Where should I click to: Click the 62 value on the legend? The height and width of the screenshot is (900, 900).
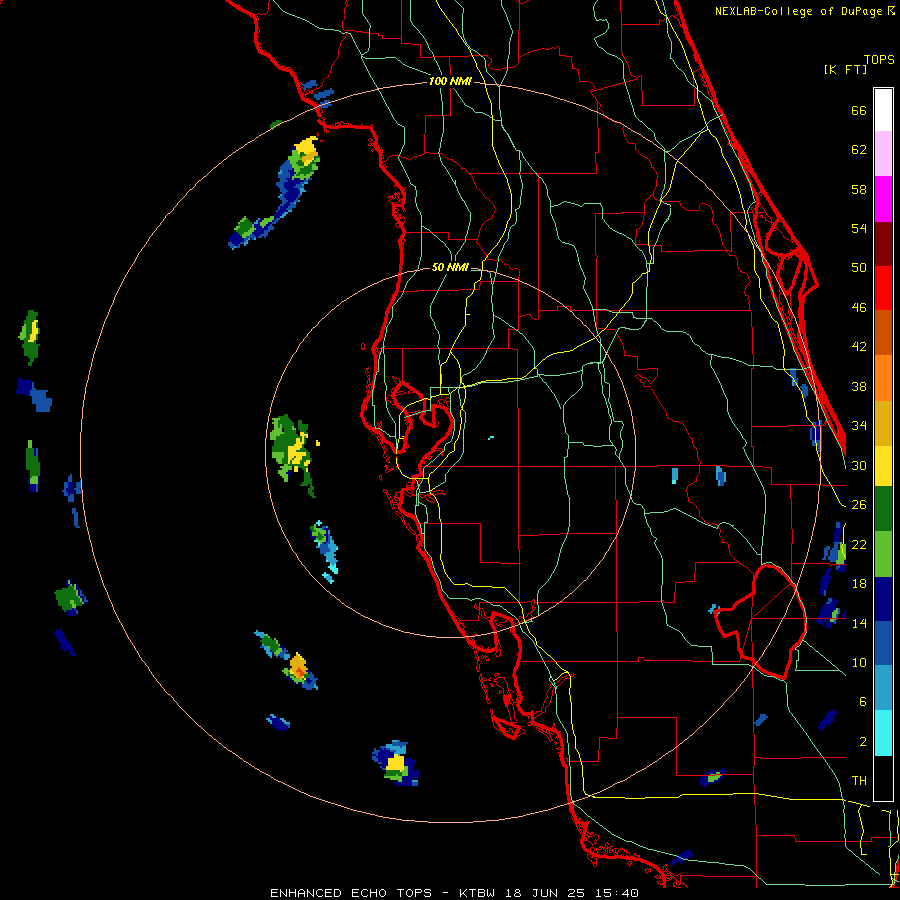pyautogui.click(x=859, y=150)
